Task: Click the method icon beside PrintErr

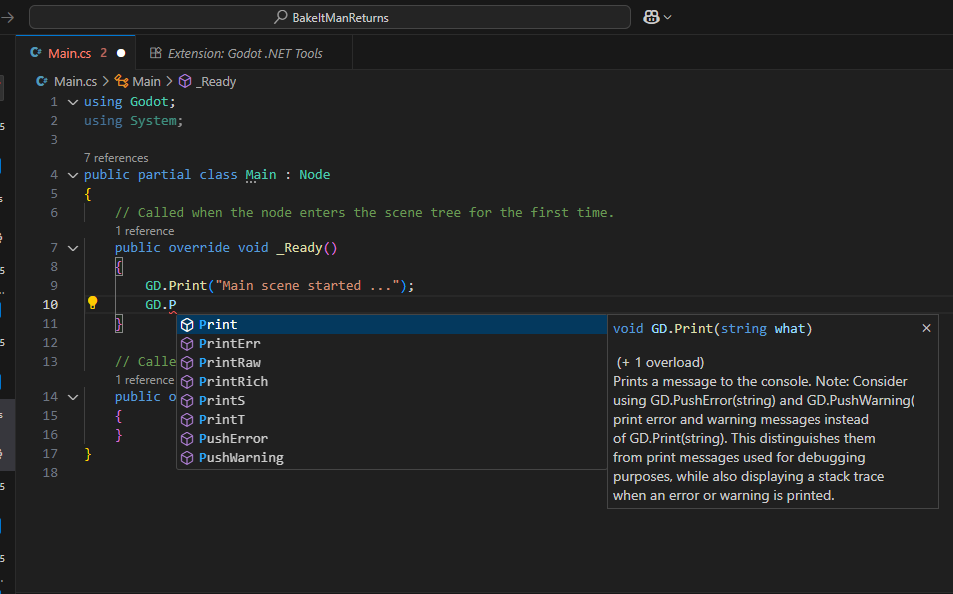Action: [187, 344]
